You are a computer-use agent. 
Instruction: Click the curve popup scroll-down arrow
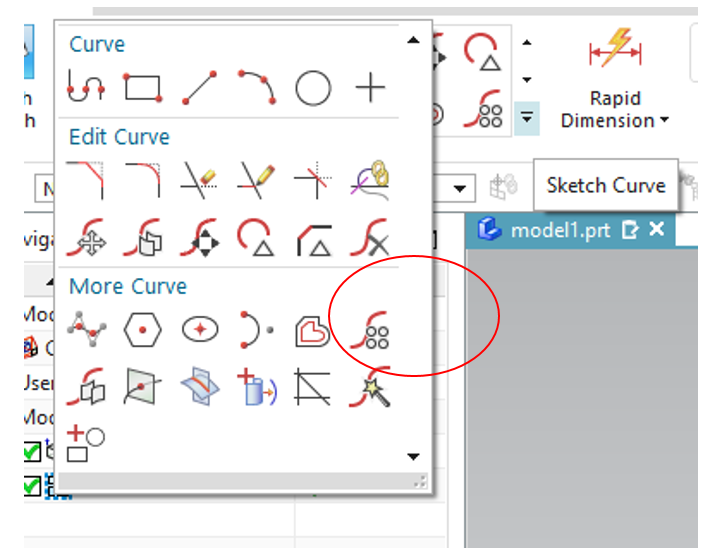tap(413, 457)
